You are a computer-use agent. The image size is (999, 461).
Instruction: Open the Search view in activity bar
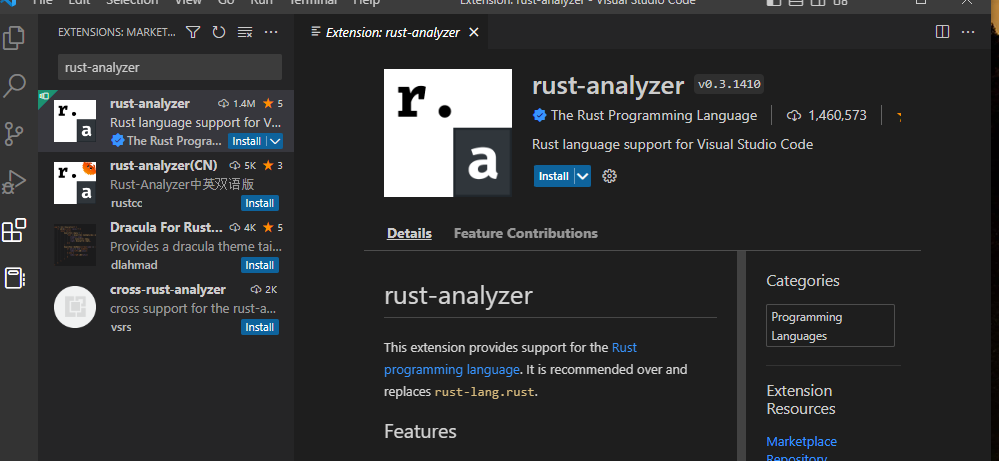coord(14,86)
